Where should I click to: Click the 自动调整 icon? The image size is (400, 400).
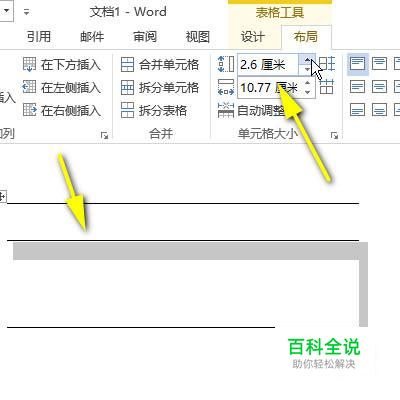226,110
